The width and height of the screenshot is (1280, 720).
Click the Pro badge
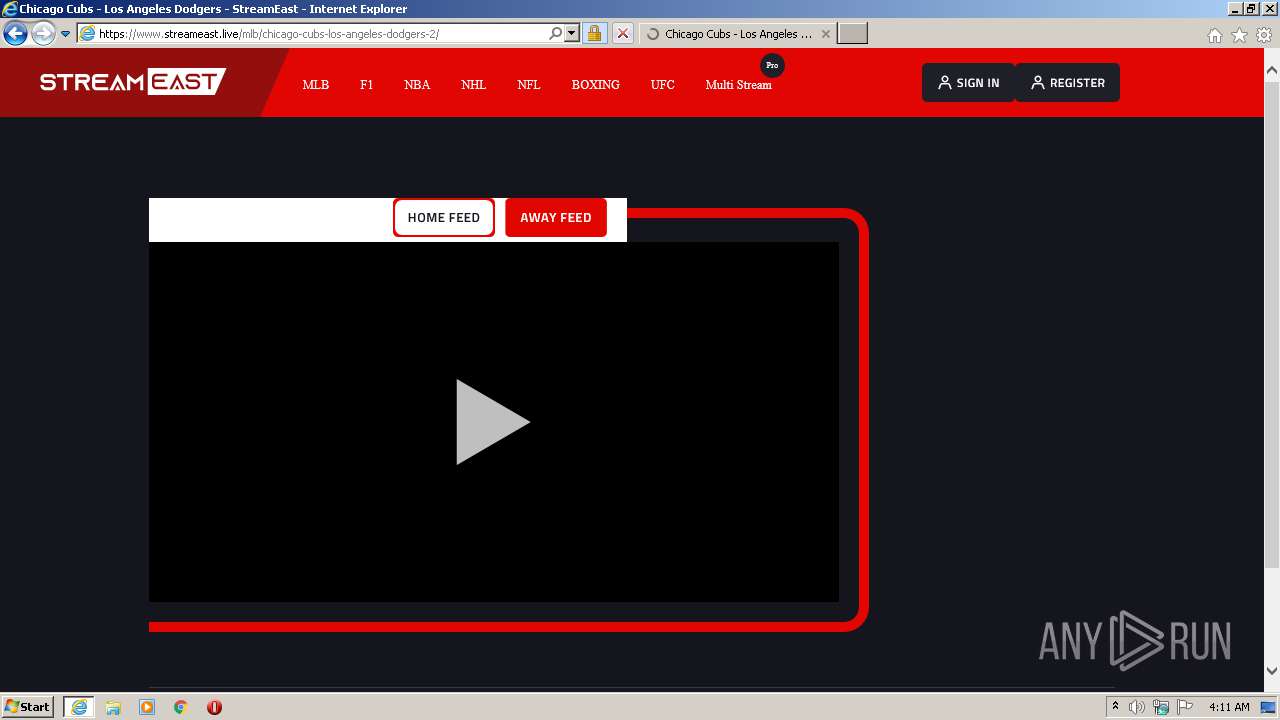tap(772, 65)
